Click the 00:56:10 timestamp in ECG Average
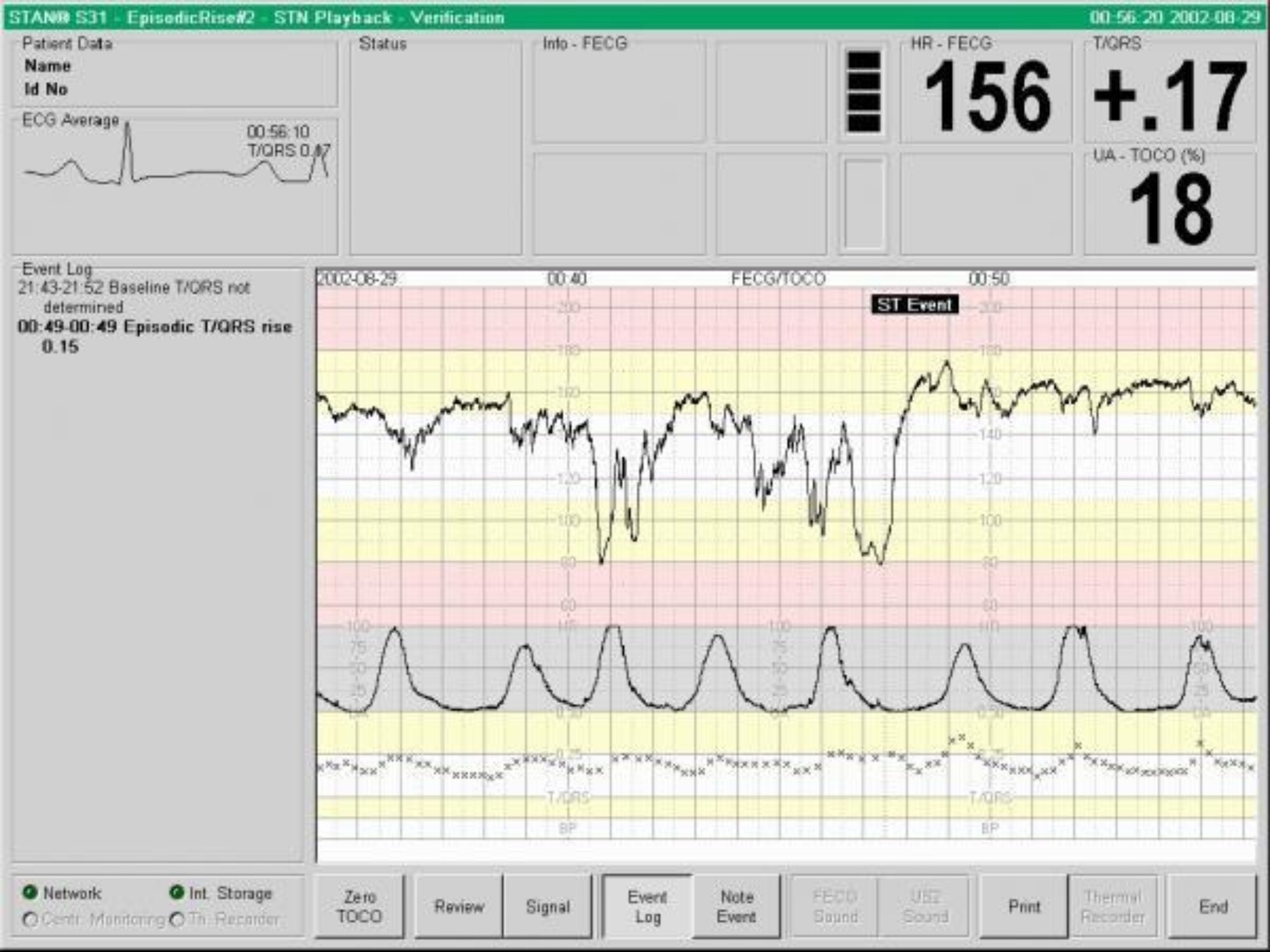 click(278, 131)
